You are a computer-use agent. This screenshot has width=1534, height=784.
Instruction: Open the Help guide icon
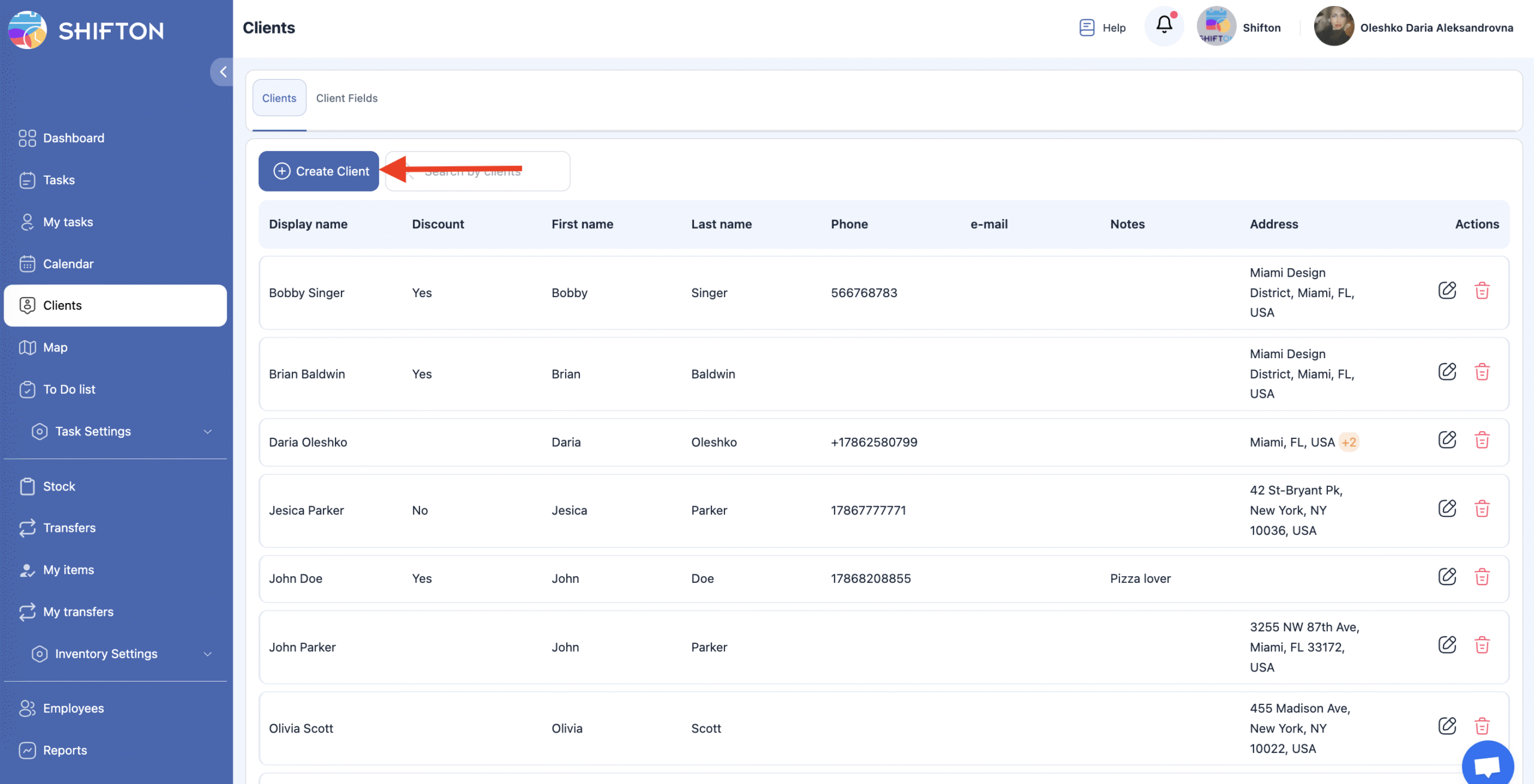(x=1086, y=28)
